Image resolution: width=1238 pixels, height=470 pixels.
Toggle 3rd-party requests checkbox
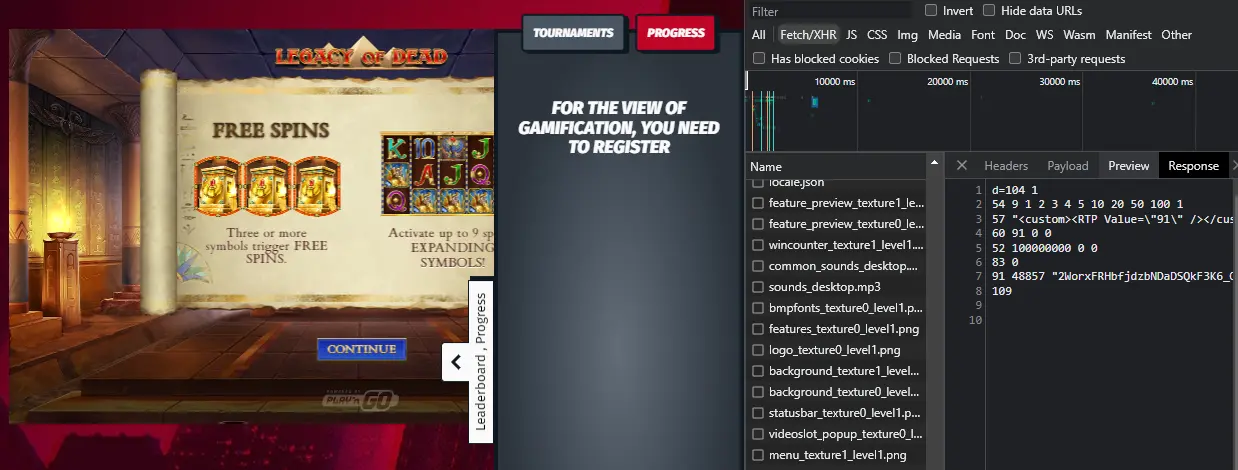[1015, 59]
